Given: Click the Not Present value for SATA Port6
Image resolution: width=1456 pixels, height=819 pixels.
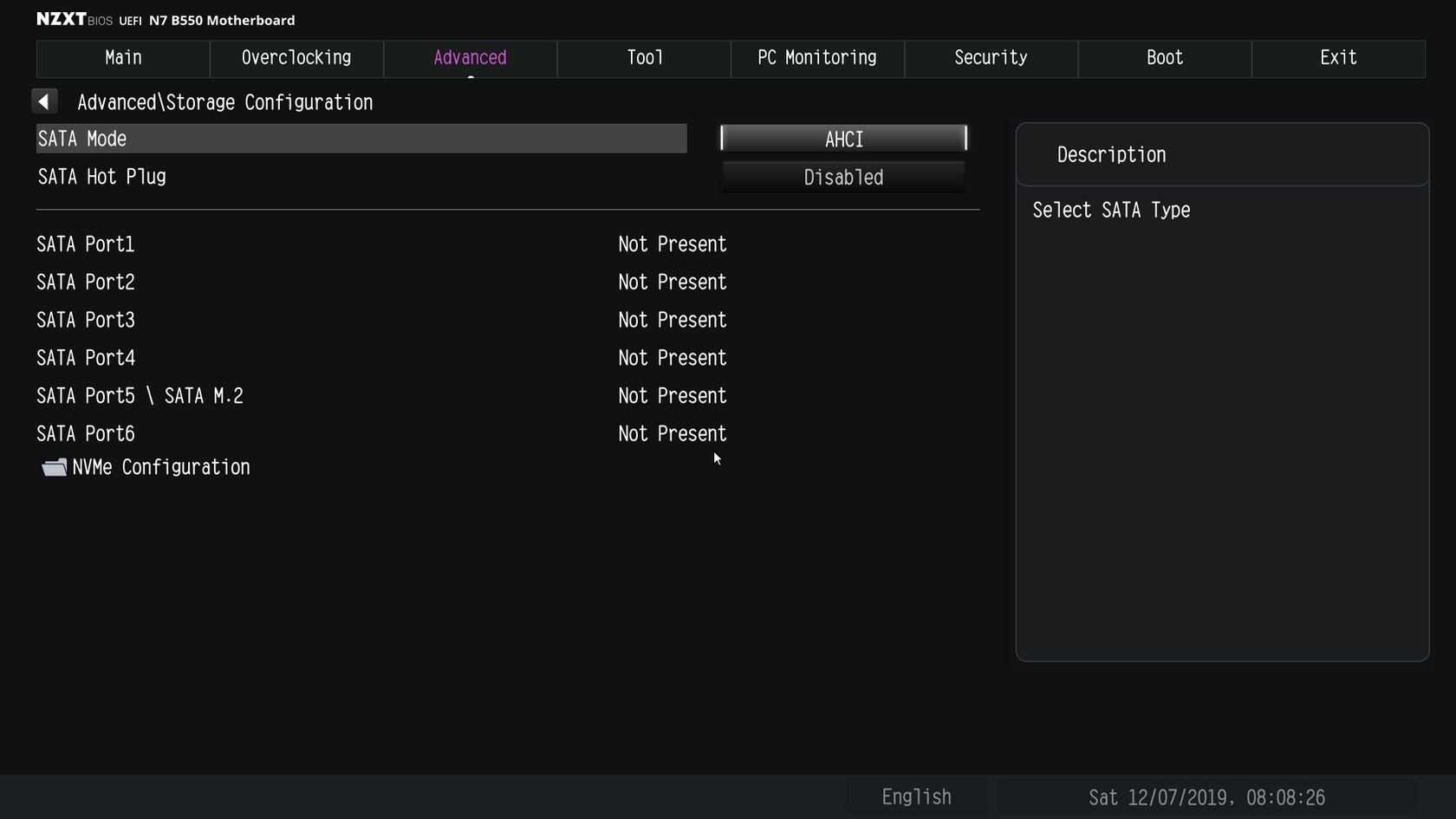Looking at the screenshot, I should point(673,434).
